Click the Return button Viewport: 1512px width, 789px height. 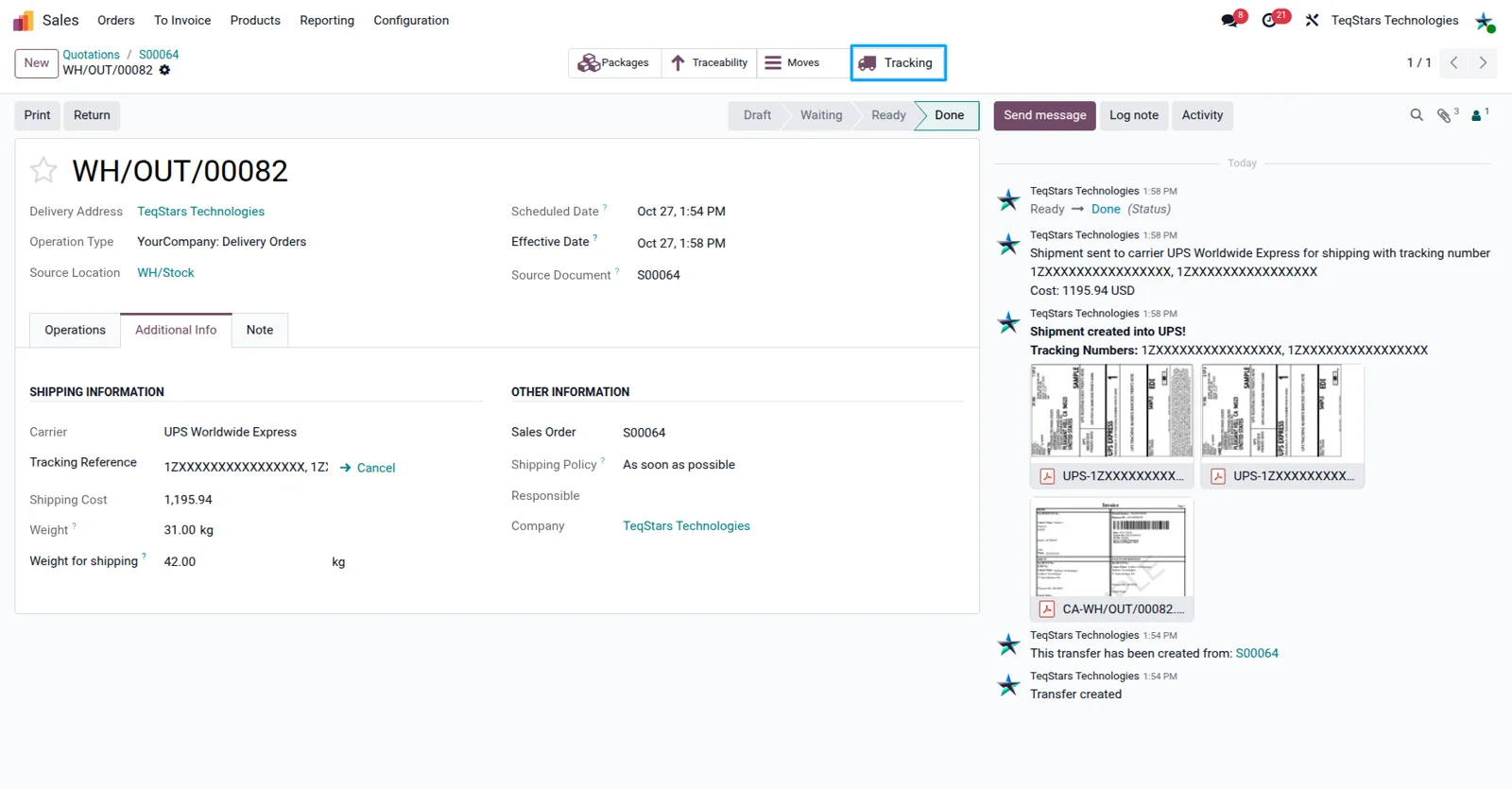point(92,115)
